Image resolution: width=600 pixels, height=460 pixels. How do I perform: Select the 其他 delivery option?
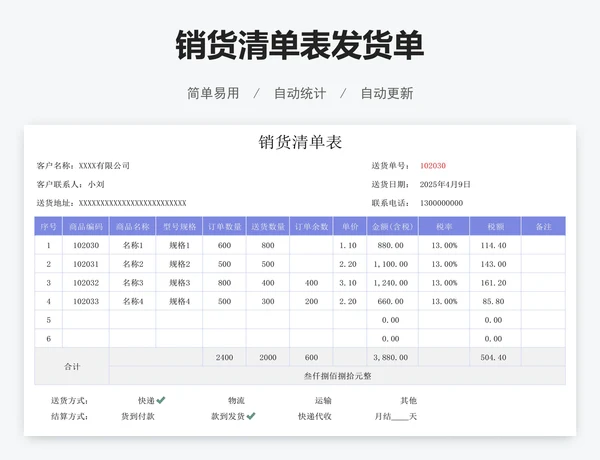click(x=408, y=400)
